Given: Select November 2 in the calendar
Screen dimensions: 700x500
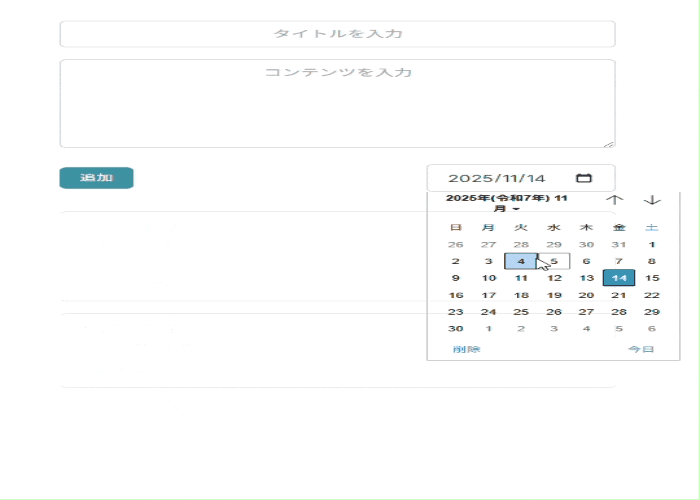Looking at the screenshot, I should [455, 261].
